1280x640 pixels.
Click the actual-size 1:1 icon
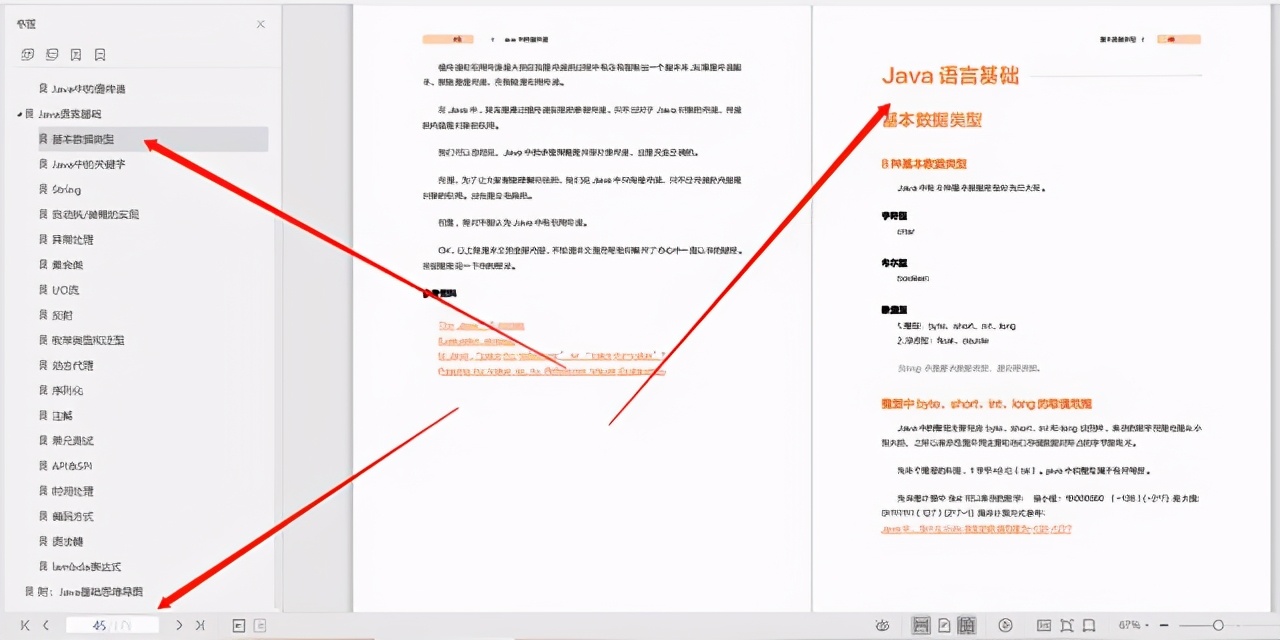tap(1044, 625)
